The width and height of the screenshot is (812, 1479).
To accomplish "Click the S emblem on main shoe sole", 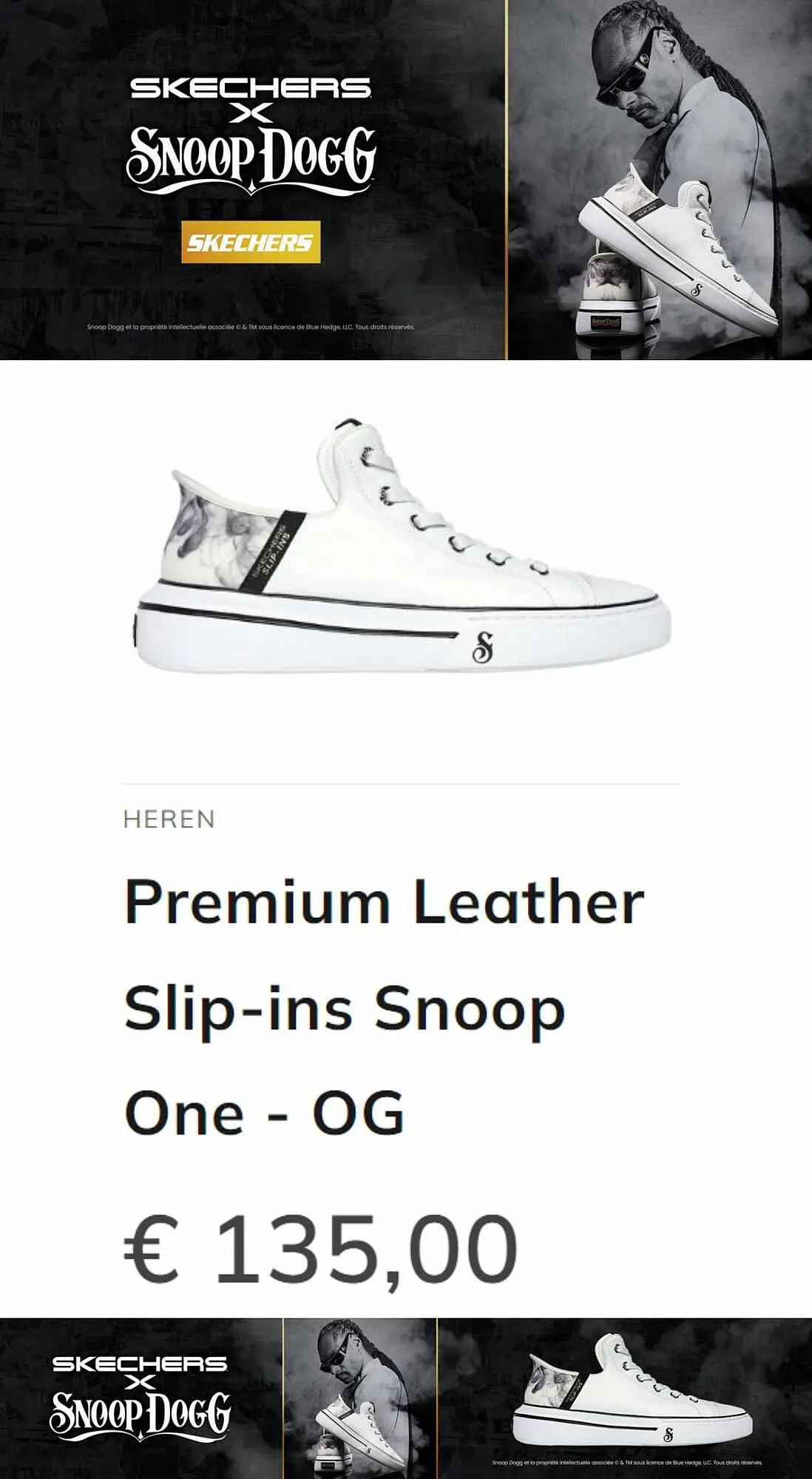I will (482, 647).
